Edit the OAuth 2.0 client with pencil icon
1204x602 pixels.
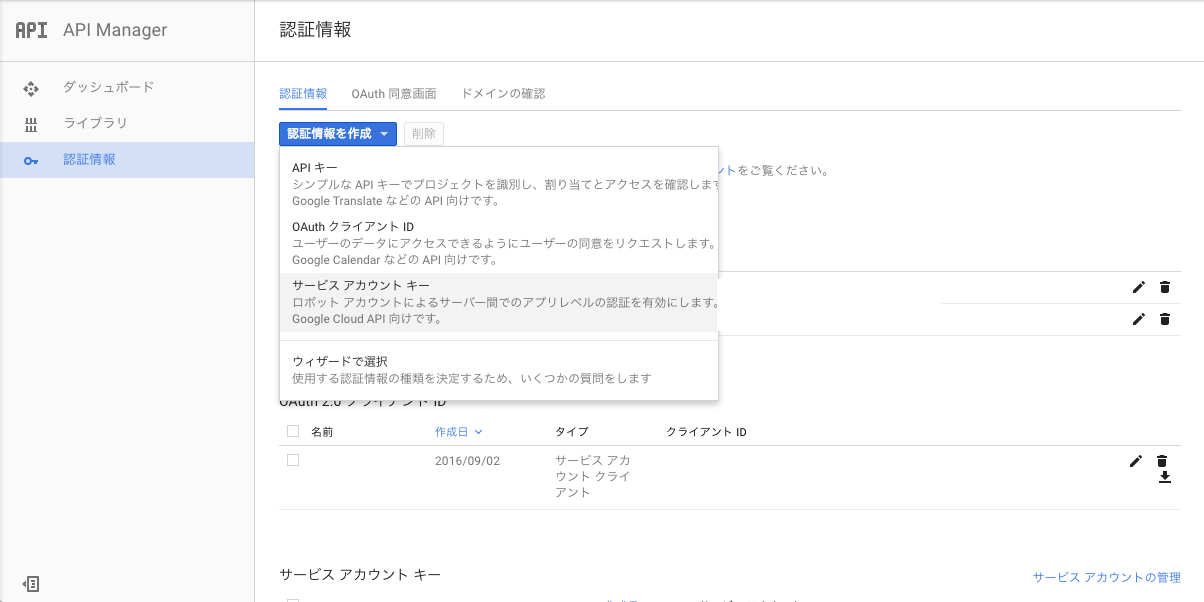1135,461
